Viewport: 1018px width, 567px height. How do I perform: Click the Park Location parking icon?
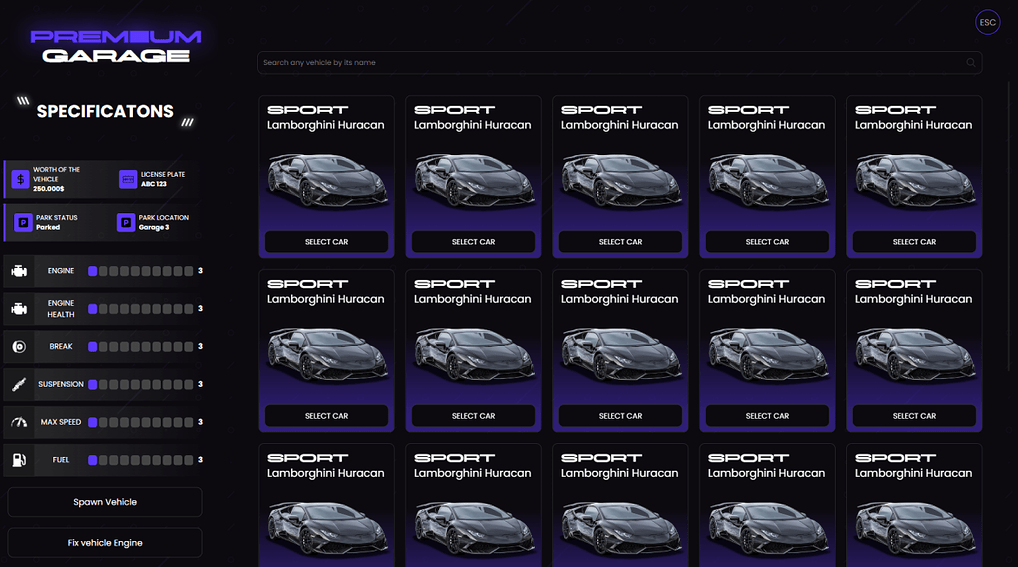click(125, 222)
